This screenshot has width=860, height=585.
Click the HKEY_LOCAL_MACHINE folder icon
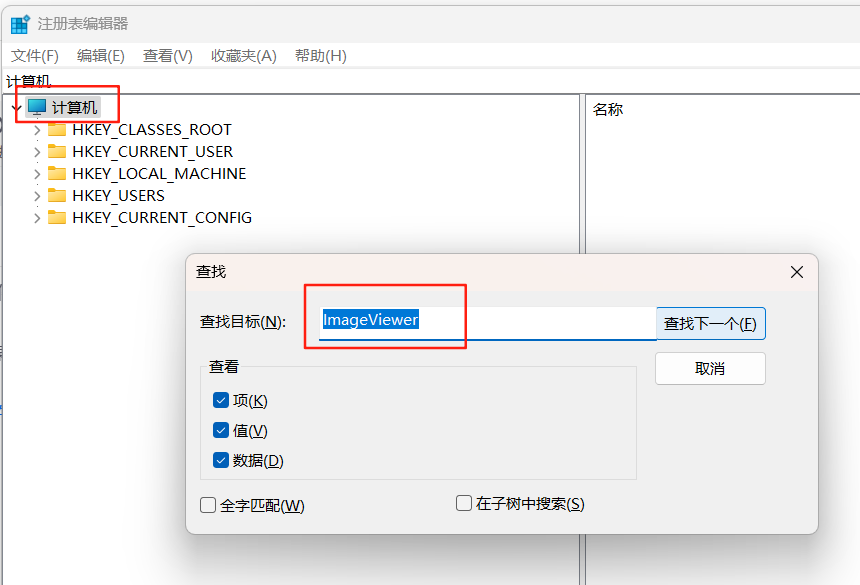point(57,174)
